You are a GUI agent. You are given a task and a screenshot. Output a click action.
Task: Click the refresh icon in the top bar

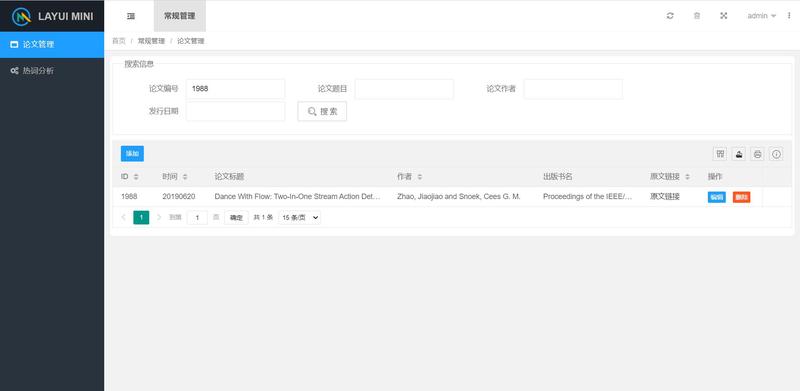(670, 16)
